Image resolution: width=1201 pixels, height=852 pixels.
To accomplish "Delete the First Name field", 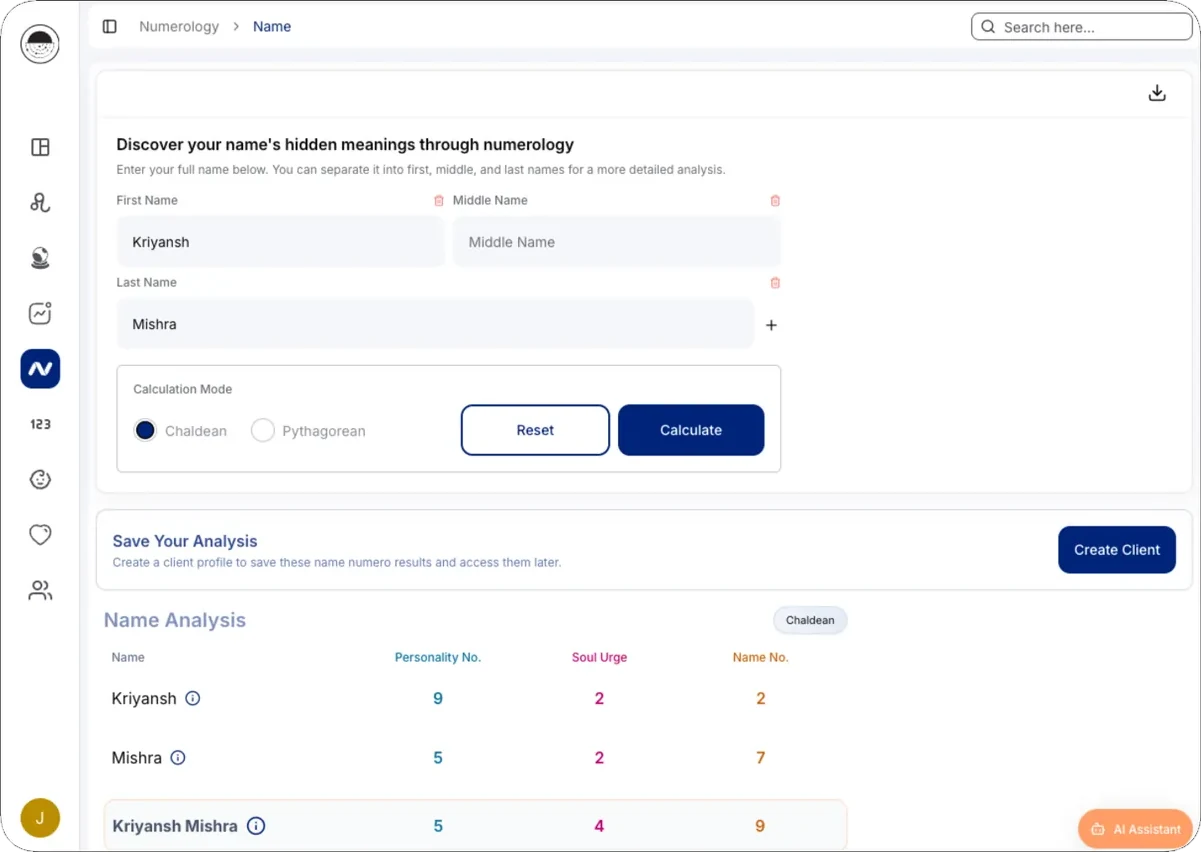I will tap(439, 201).
